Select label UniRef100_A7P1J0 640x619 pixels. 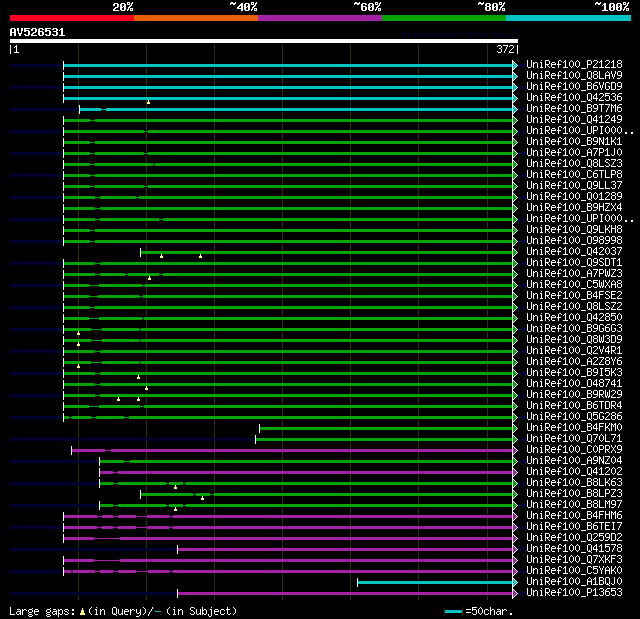click(574, 153)
